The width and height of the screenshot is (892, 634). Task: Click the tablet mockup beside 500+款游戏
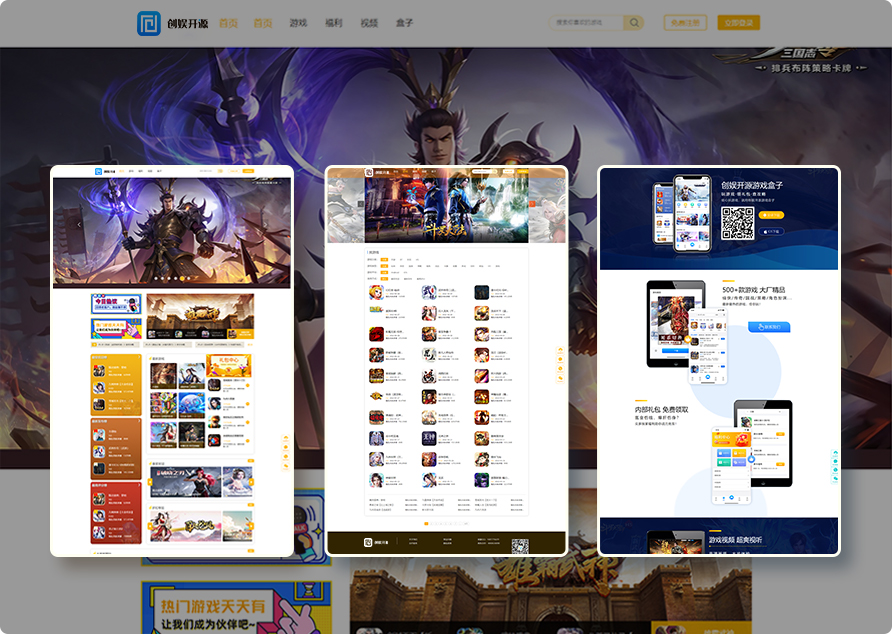[x=676, y=324]
